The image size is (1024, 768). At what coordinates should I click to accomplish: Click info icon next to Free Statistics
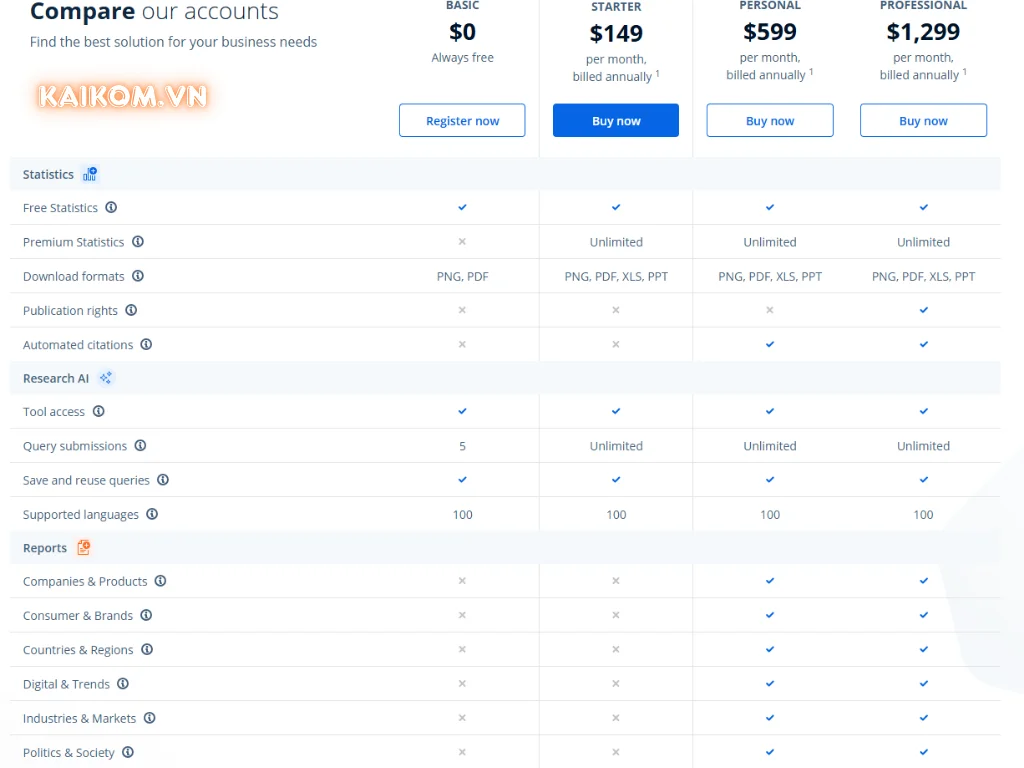pos(111,208)
